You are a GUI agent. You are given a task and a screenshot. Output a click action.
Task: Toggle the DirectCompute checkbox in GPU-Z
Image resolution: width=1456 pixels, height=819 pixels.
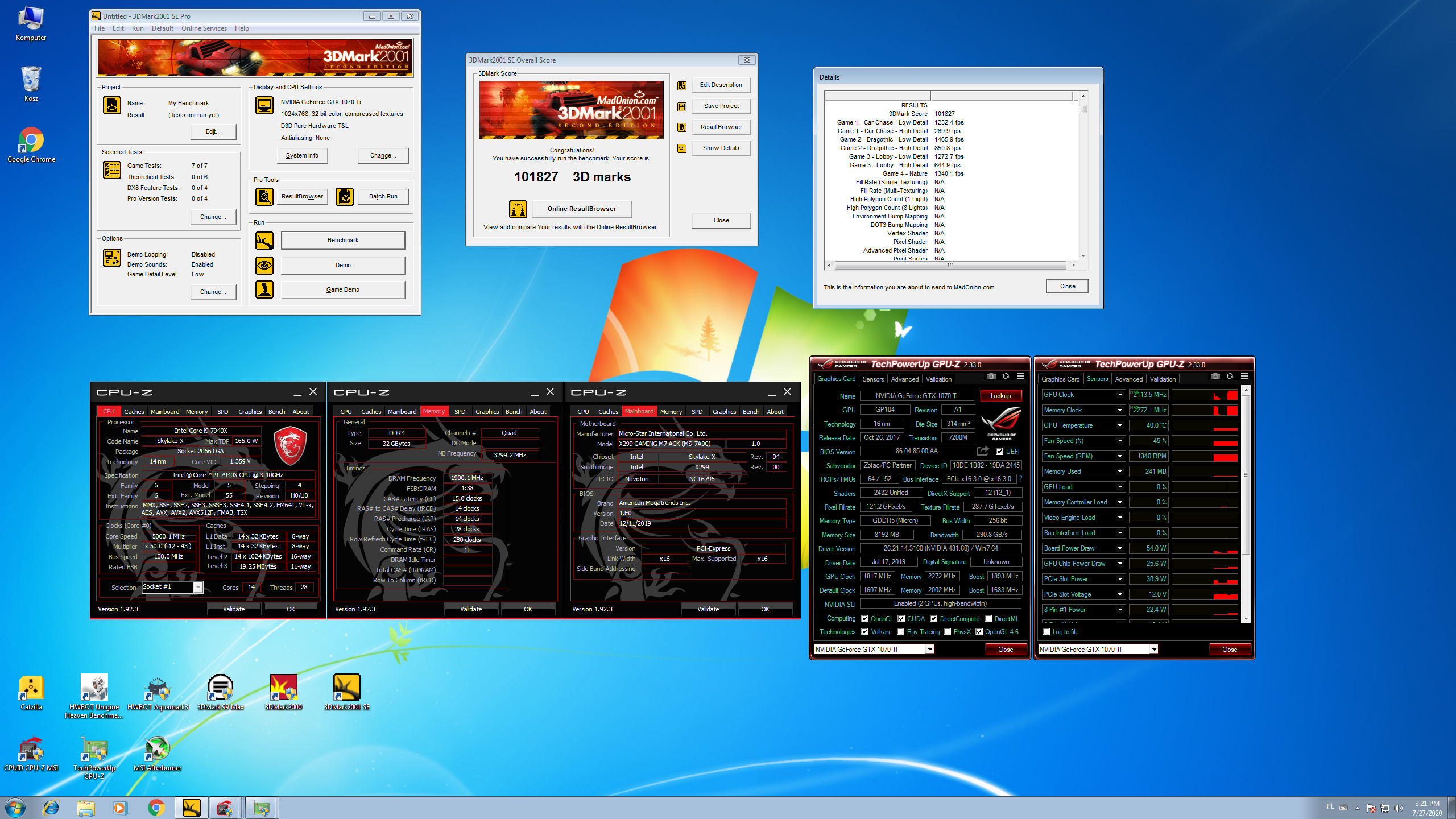tap(934, 619)
